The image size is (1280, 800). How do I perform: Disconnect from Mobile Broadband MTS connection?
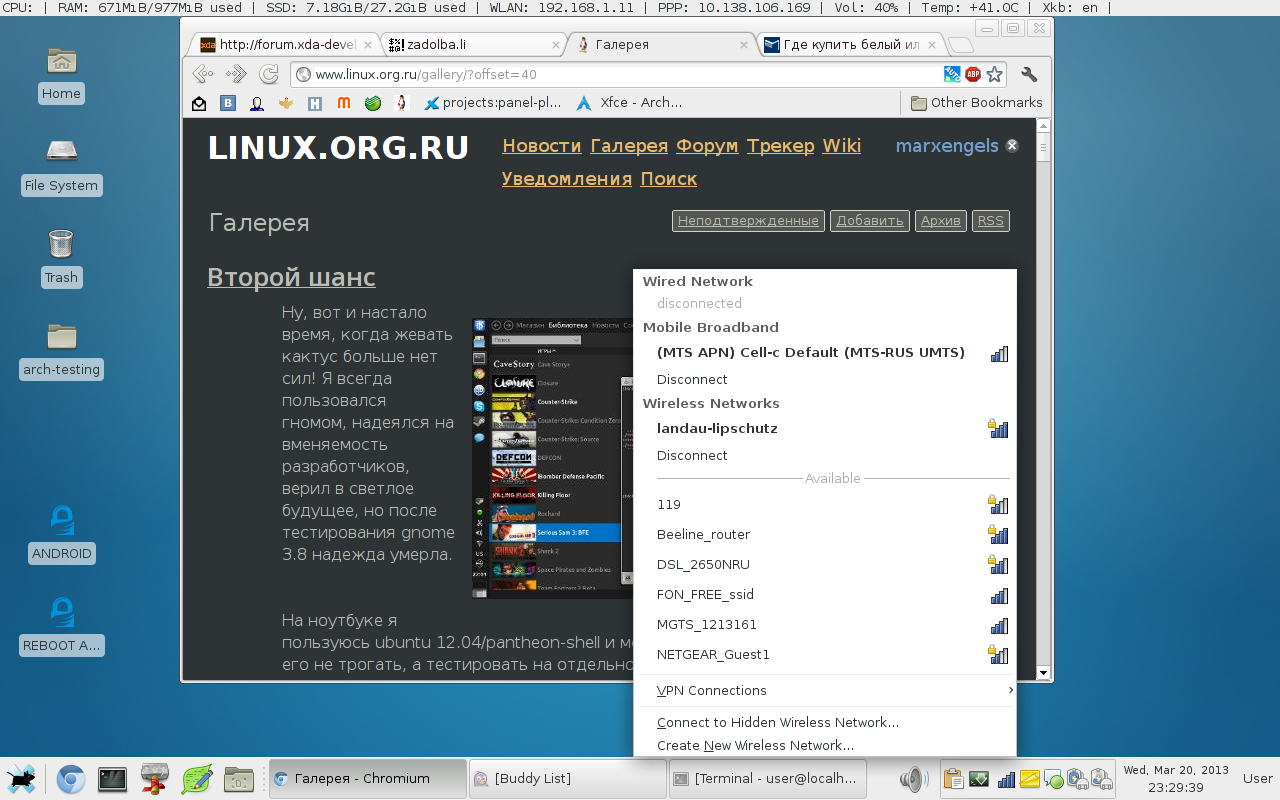coord(692,380)
